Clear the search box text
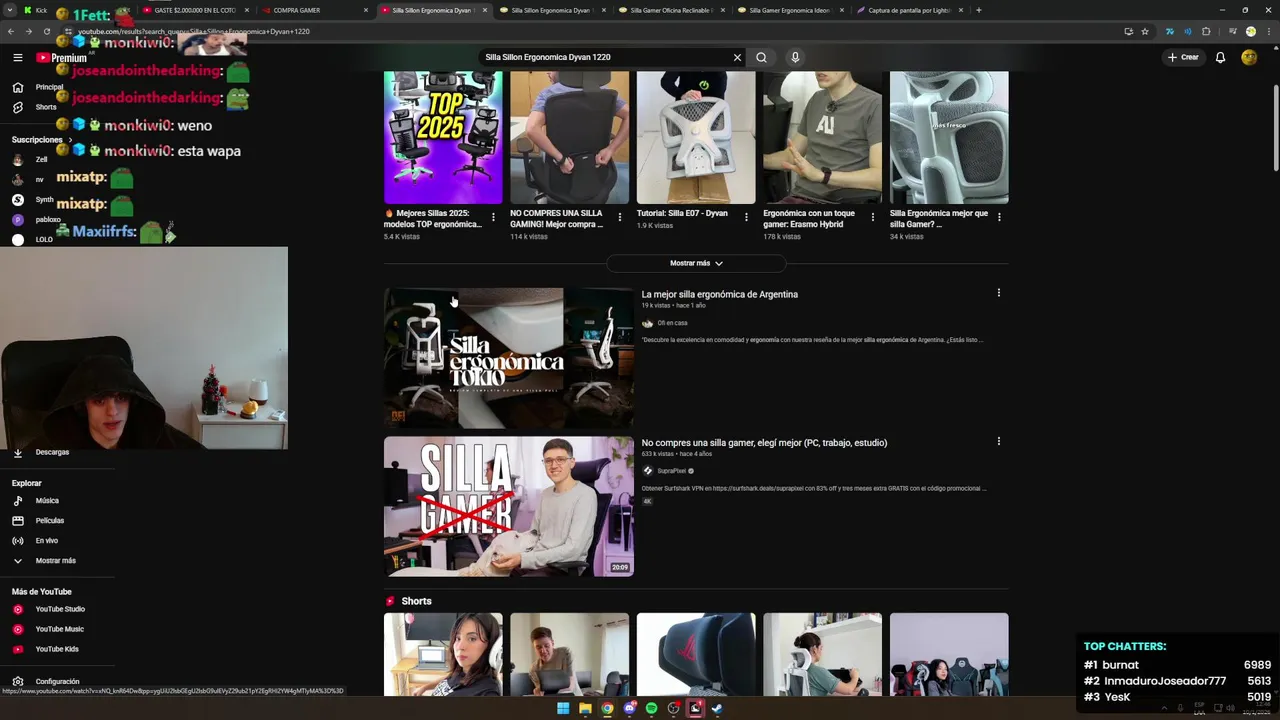The height and width of the screenshot is (720, 1280). pos(738,57)
